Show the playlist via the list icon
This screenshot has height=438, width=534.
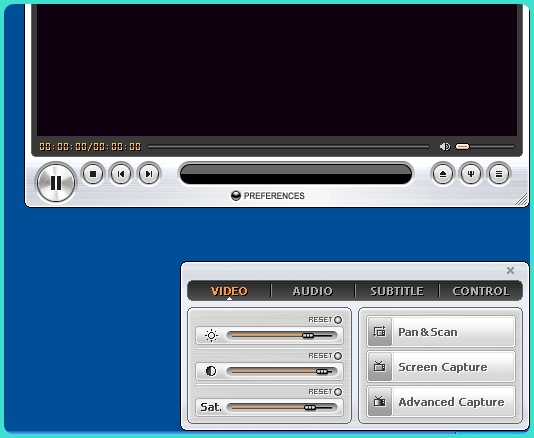499,174
